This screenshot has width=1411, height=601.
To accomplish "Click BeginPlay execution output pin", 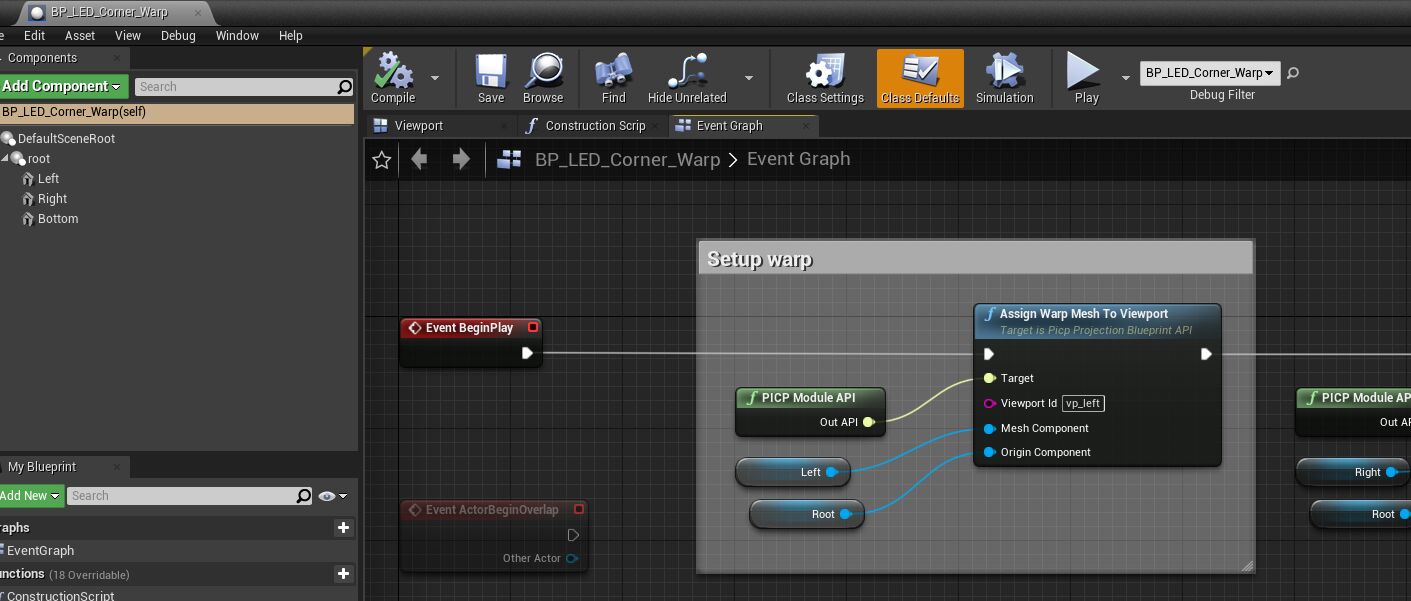I will point(527,353).
